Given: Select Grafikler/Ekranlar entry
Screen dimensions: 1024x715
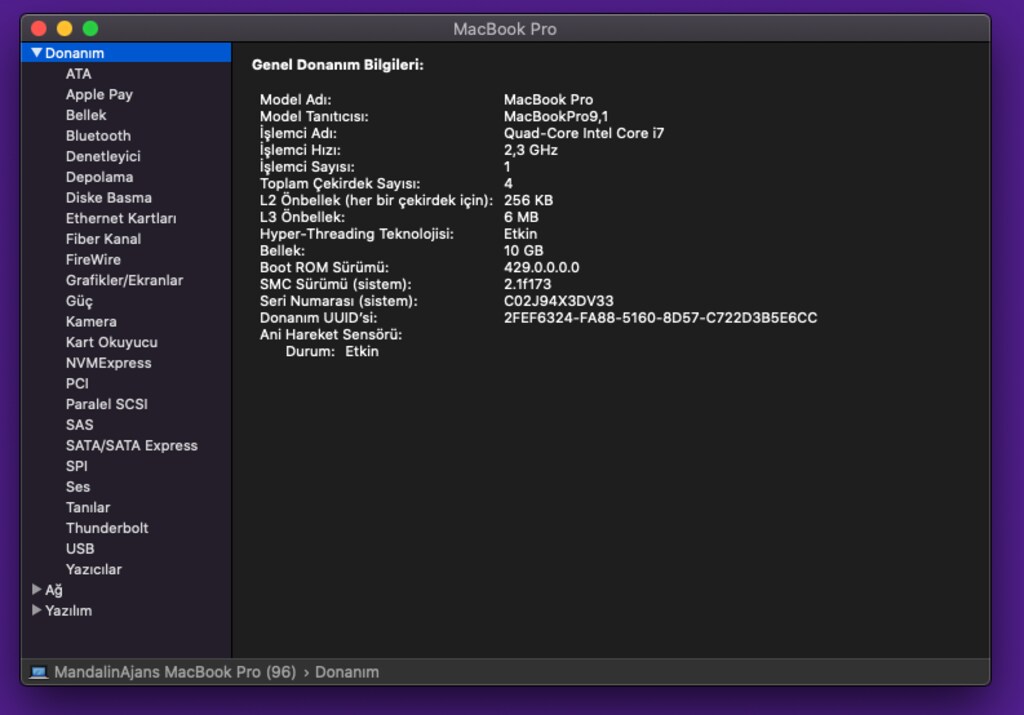Looking at the screenshot, I should 124,281.
